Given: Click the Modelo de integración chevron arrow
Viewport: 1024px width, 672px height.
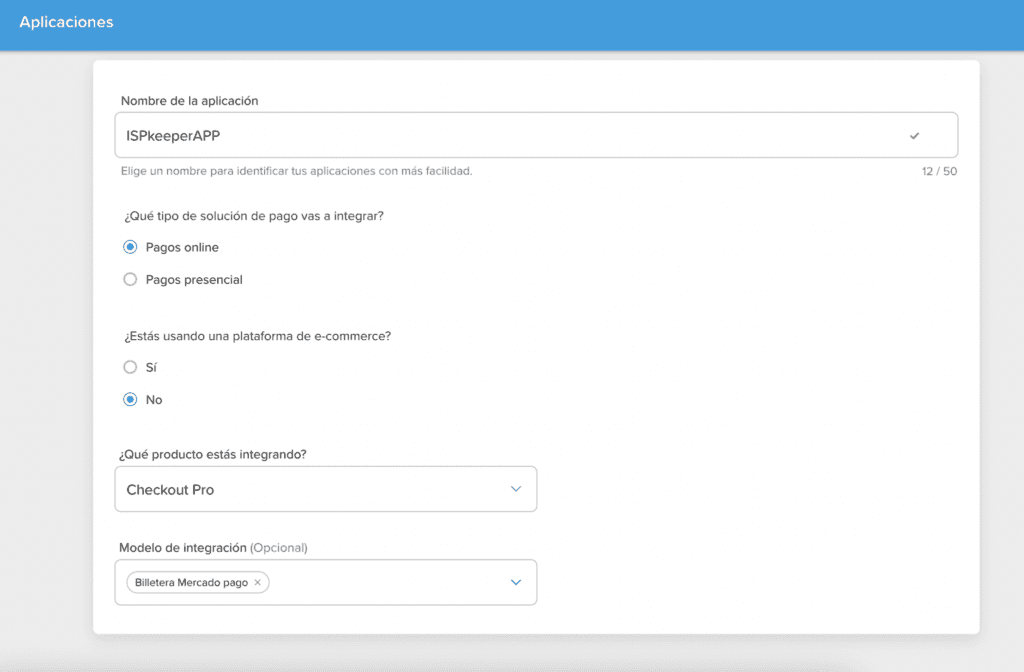Looking at the screenshot, I should coord(516,582).
